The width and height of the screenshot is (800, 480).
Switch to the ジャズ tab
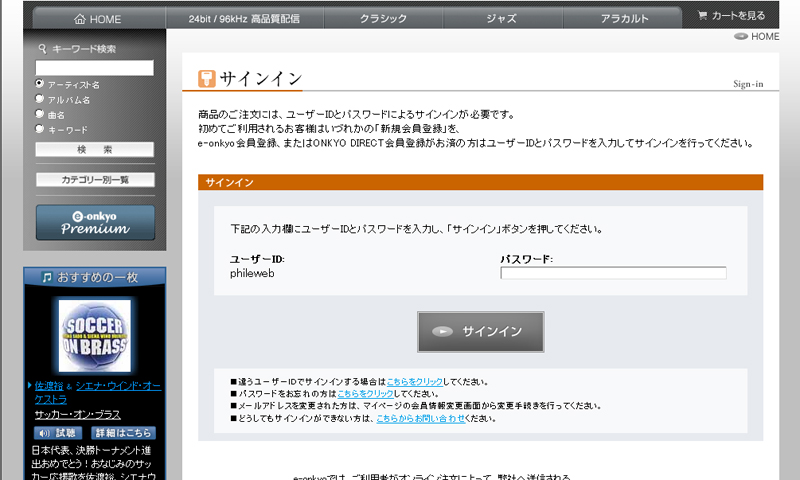503,19
